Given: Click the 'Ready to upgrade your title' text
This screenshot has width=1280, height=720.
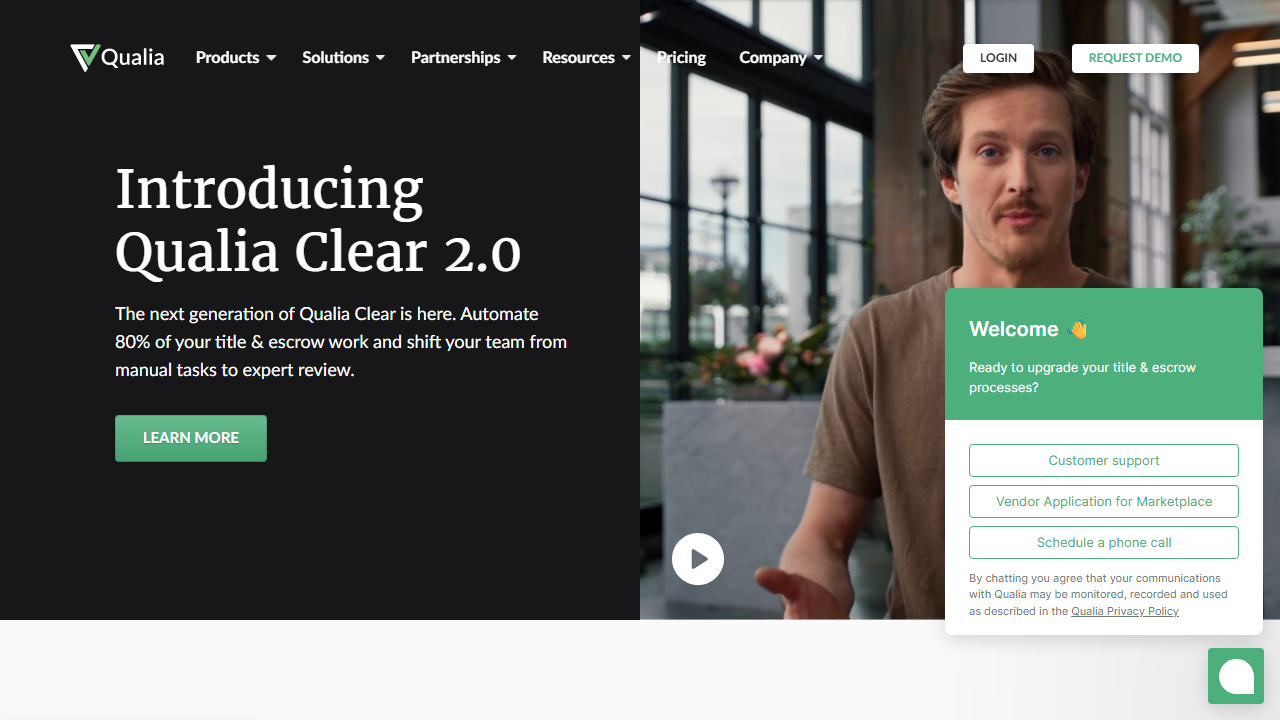Looking at the screenshot, I should [x=1082, y=377].
